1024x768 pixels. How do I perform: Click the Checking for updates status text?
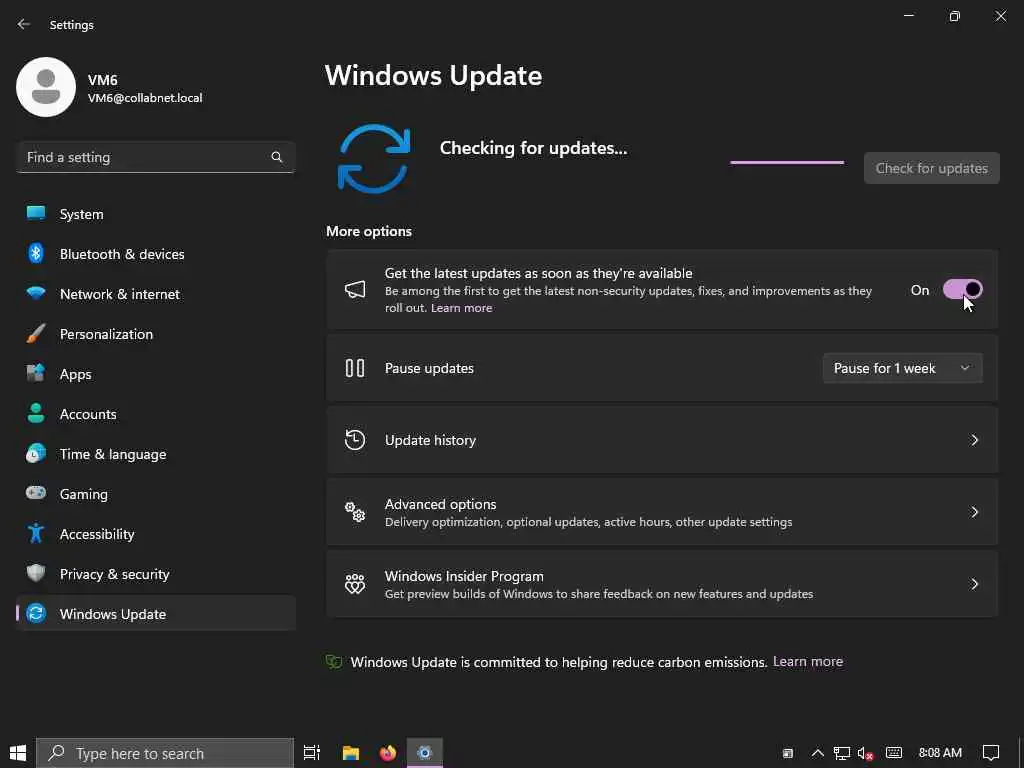533,148
